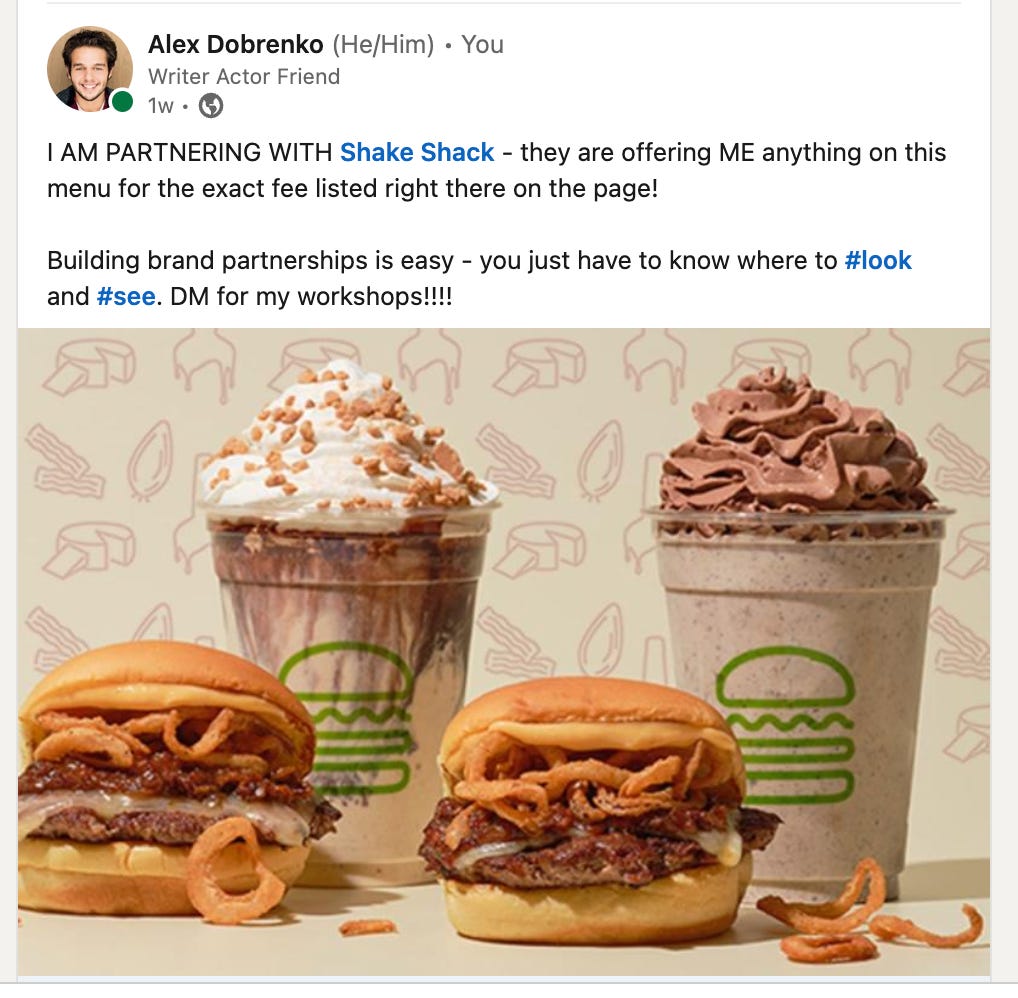
Task: Click the green online status dot
Action: (121, 101)
